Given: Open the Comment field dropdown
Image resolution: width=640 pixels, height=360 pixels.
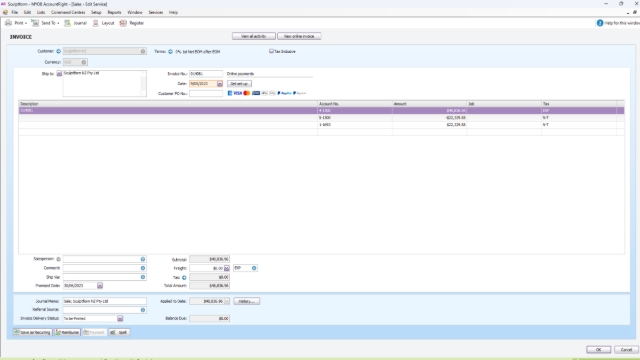Looking at the screenshot, I should 143,268.
